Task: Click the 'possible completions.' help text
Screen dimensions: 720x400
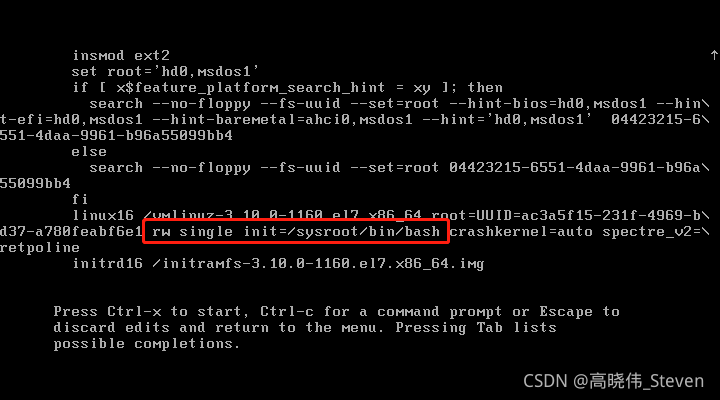Action: [x=146, y=344]
